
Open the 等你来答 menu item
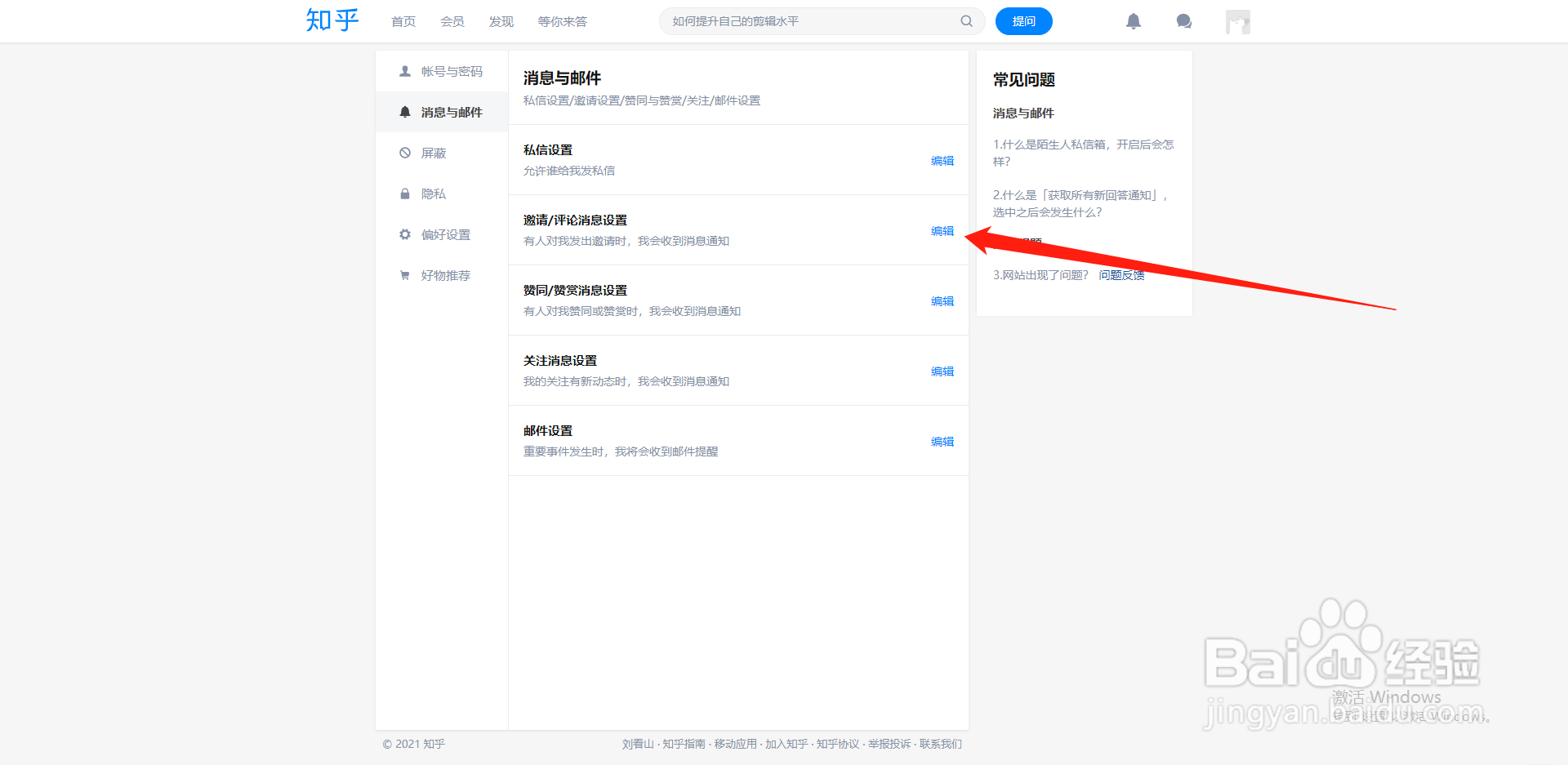pyautogui.click(x=562, y=21)
